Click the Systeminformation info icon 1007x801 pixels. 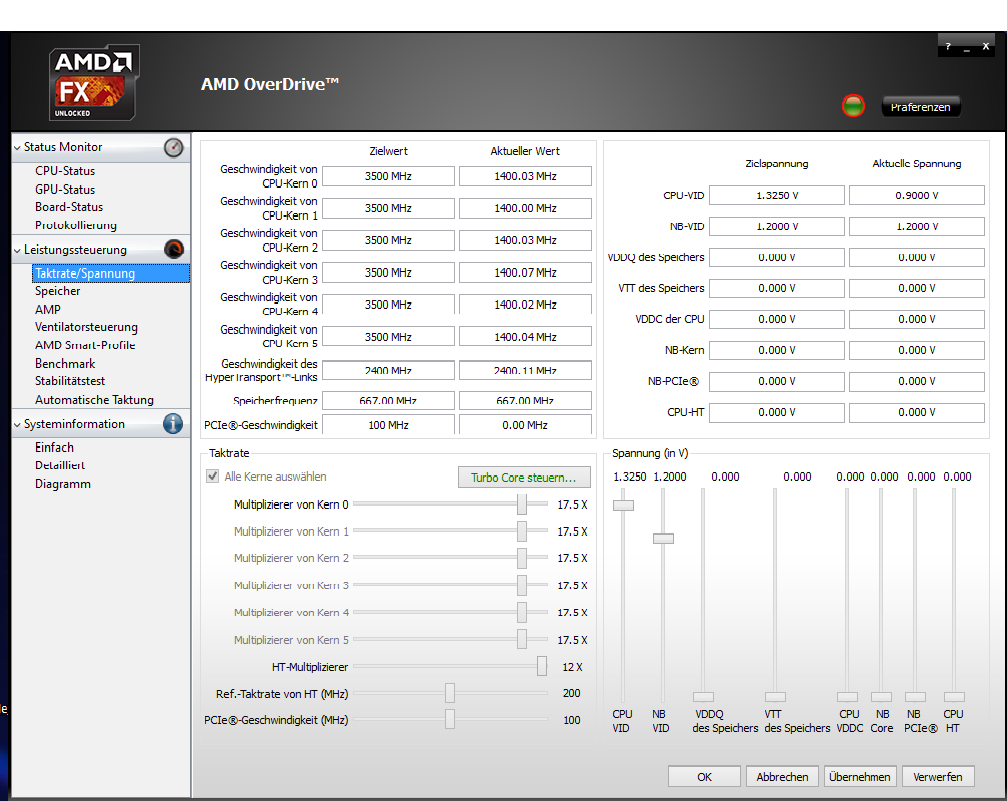173,423
